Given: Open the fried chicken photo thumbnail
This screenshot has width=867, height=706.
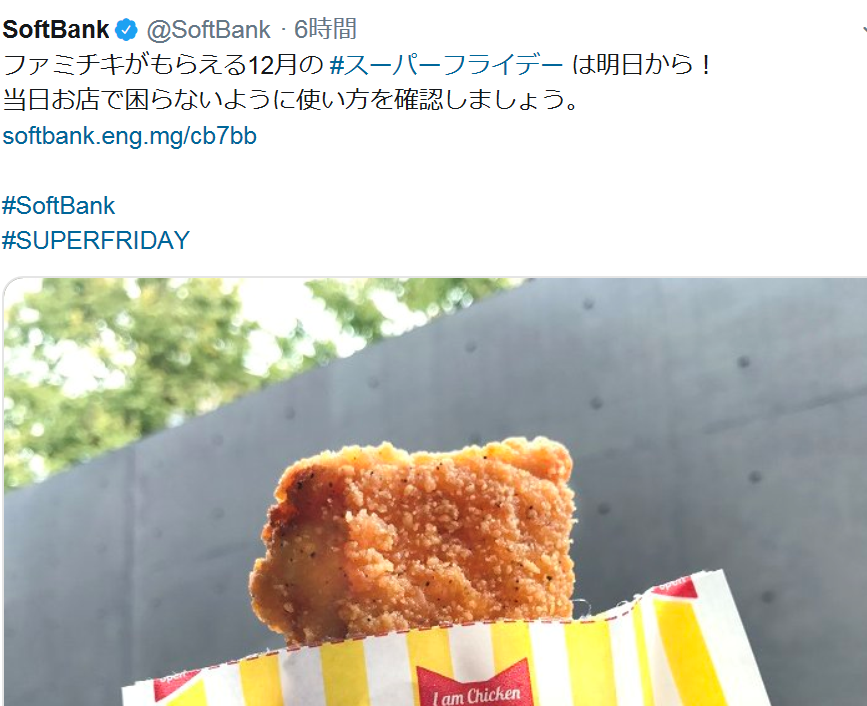Looking at the screenshot, I should pyautogui.click(x=435, y=491).
